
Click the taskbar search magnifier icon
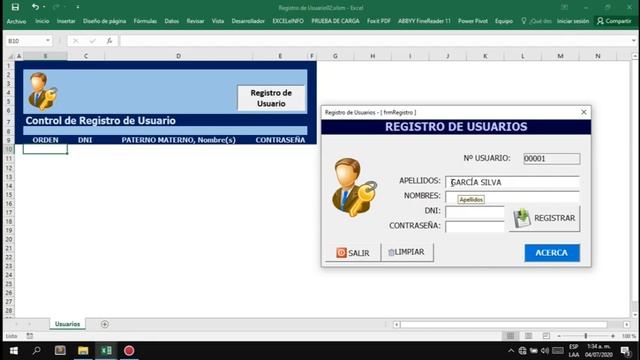click(x=37, y=350)
